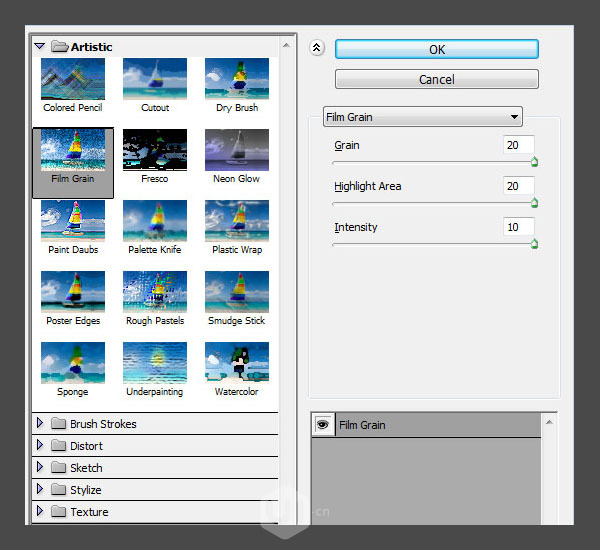This screenshot has height=550, width=600.
Task: Choose the Dry Brush filter thumbnail
Action: [x=237, y=79]
